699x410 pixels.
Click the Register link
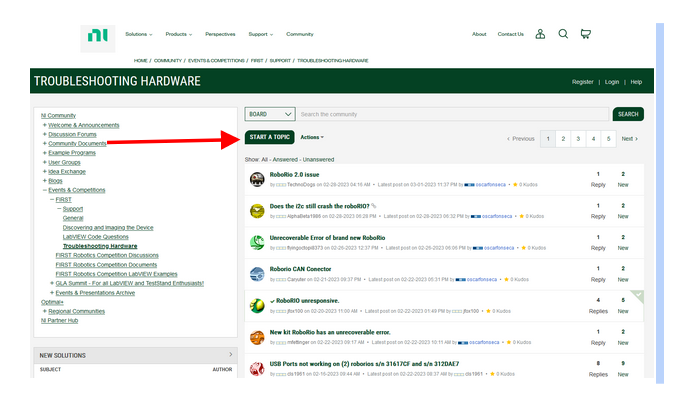point(583,82)
